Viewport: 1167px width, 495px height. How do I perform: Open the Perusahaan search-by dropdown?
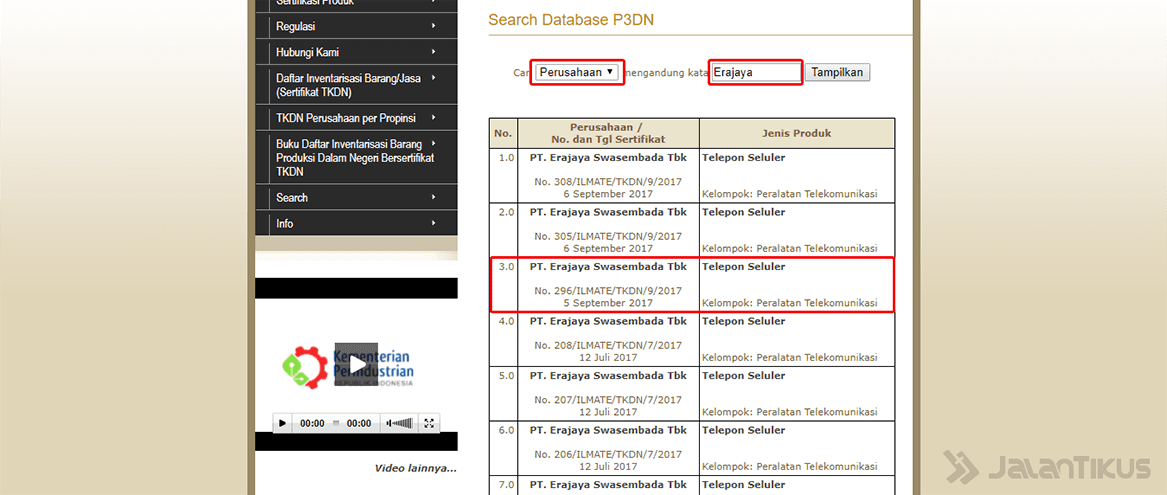point(578,72)
